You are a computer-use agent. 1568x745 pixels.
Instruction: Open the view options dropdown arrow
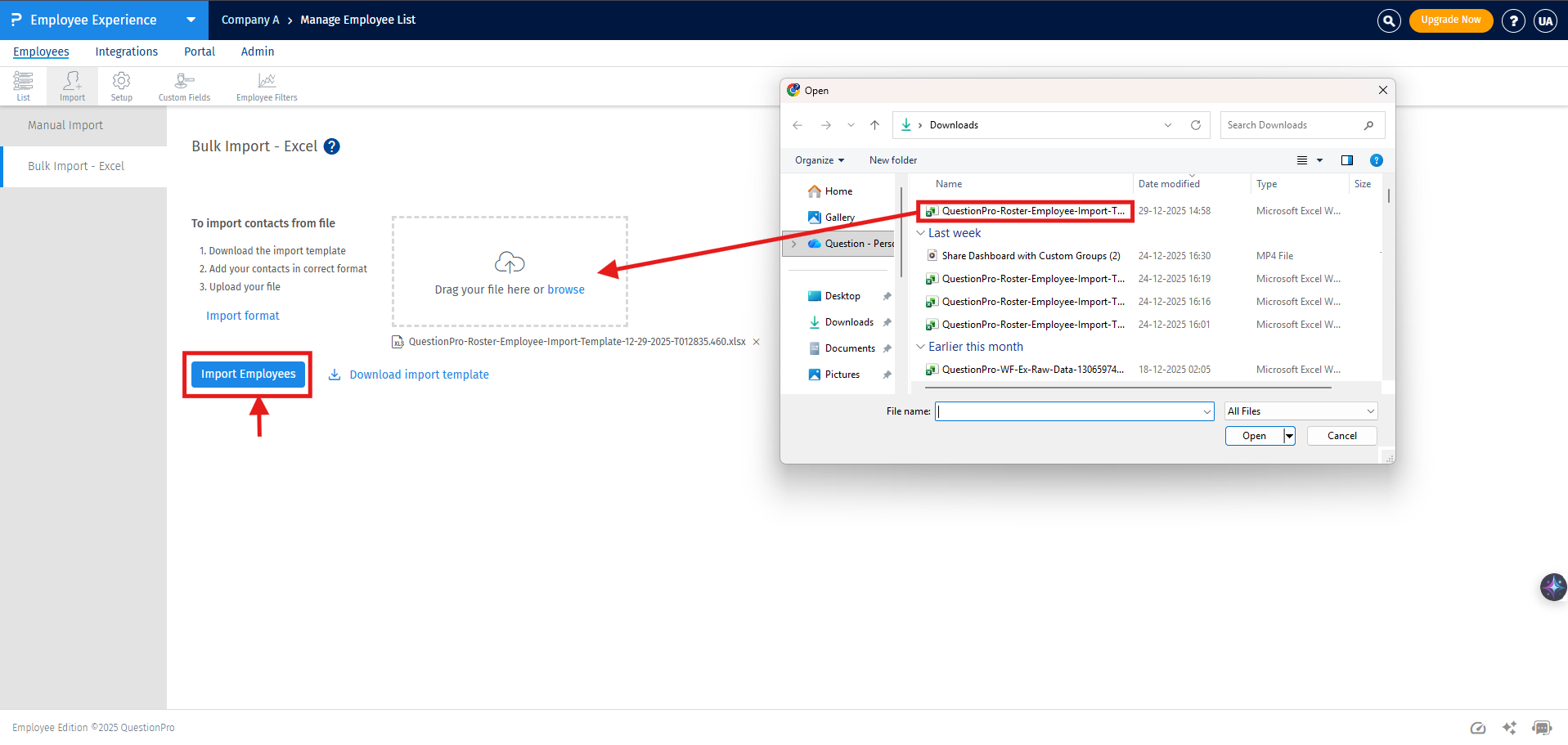[1319, 160]
